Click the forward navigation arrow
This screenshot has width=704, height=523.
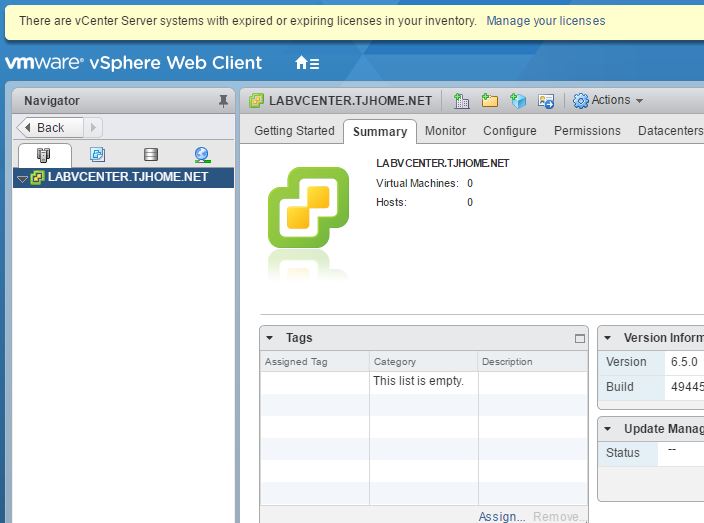(93, 127)
